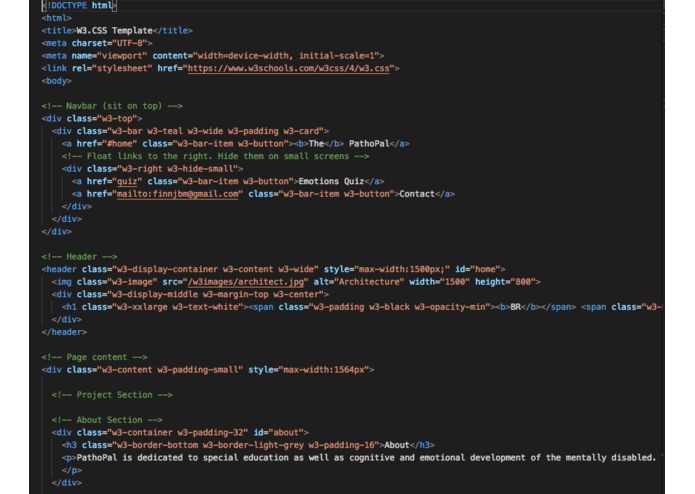
Task: Click the "Emotions Quiz" link text
Action: coord(331,181)
